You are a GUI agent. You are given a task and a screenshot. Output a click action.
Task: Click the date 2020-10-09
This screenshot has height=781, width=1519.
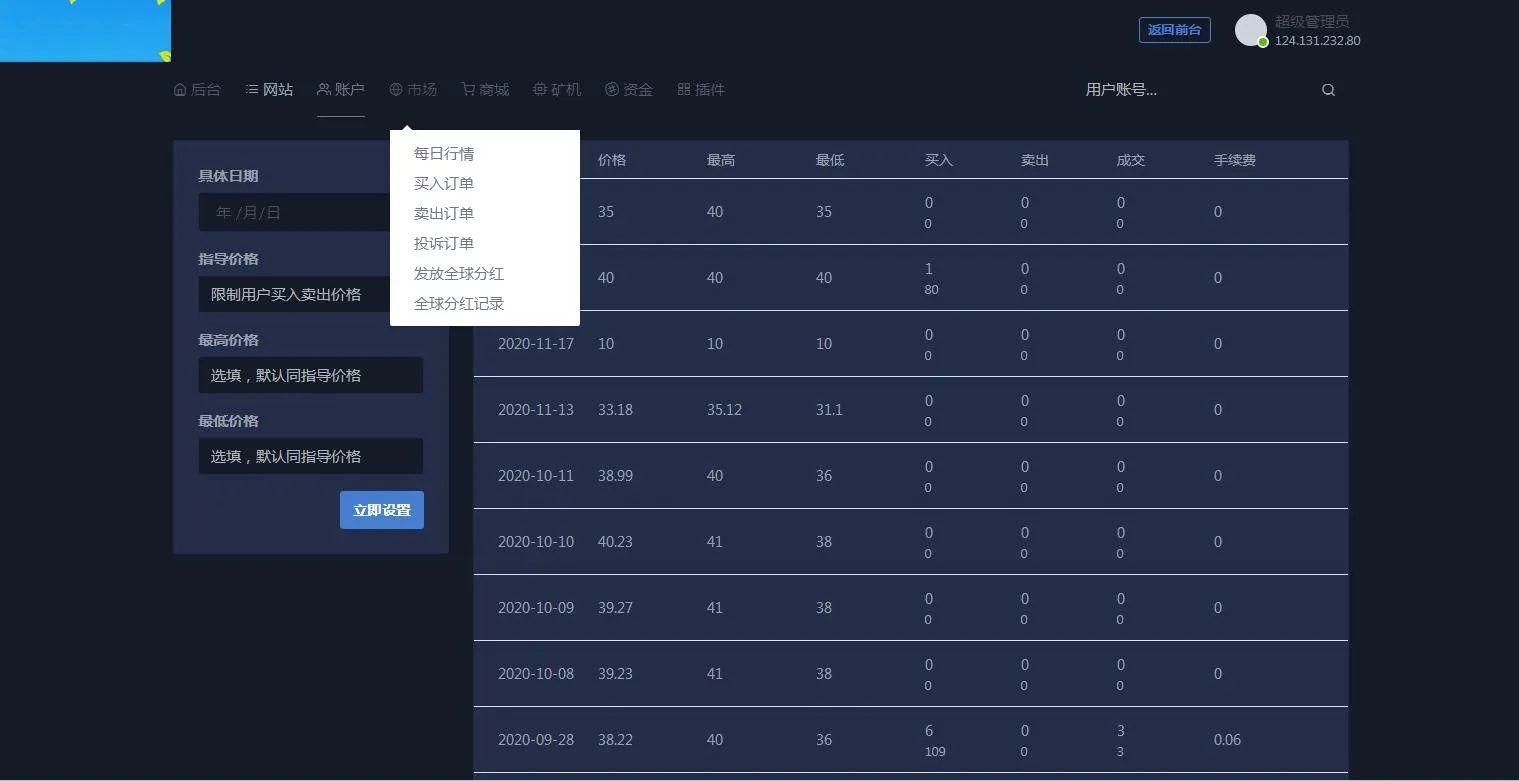(x=536, y=608)
